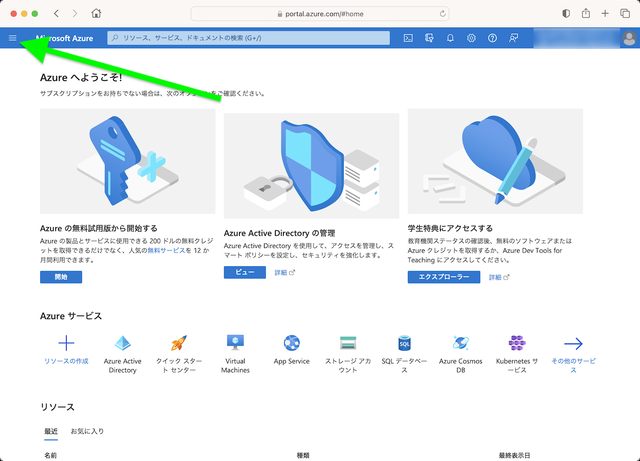This screenshot has width=640, height=461.
Task: Click the リソースの作成 plus icon
Action: click(66, 343)
